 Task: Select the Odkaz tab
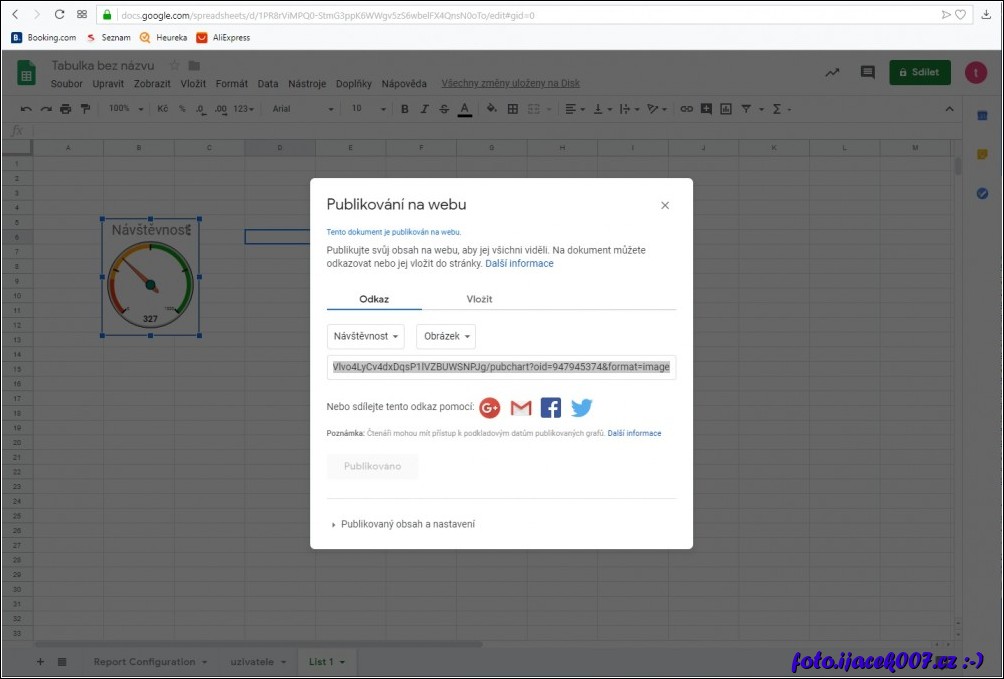(x=374, y=299)
